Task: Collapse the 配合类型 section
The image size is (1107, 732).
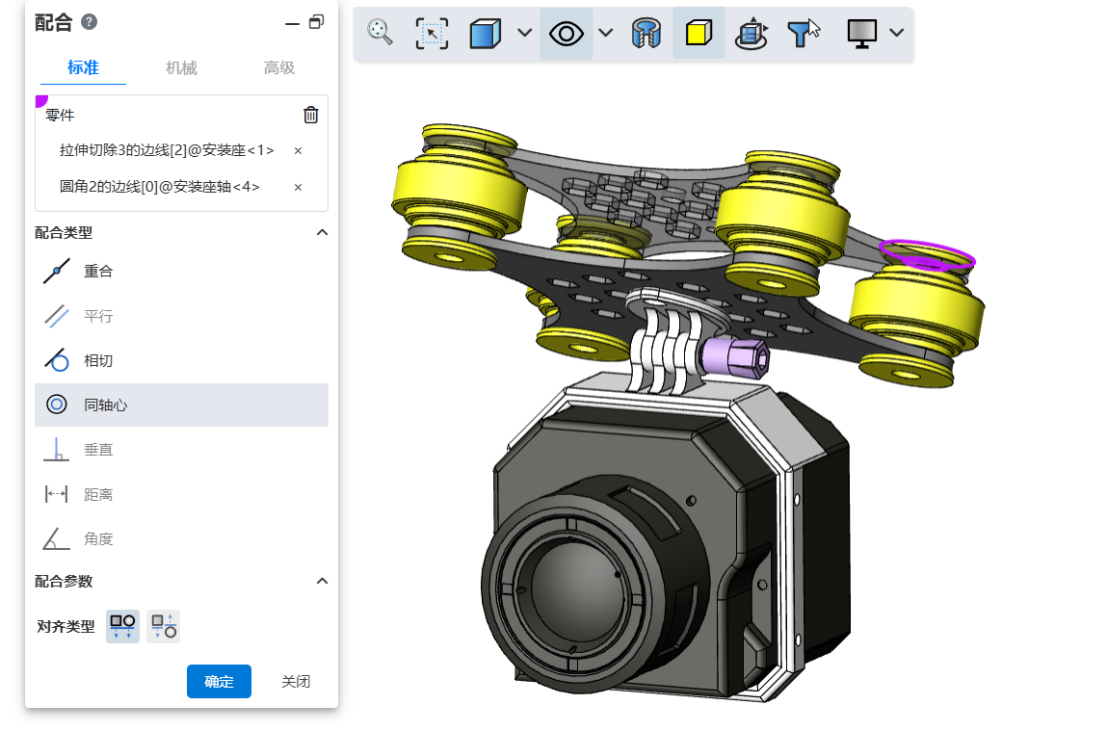Action: click(x=322, y=232)
